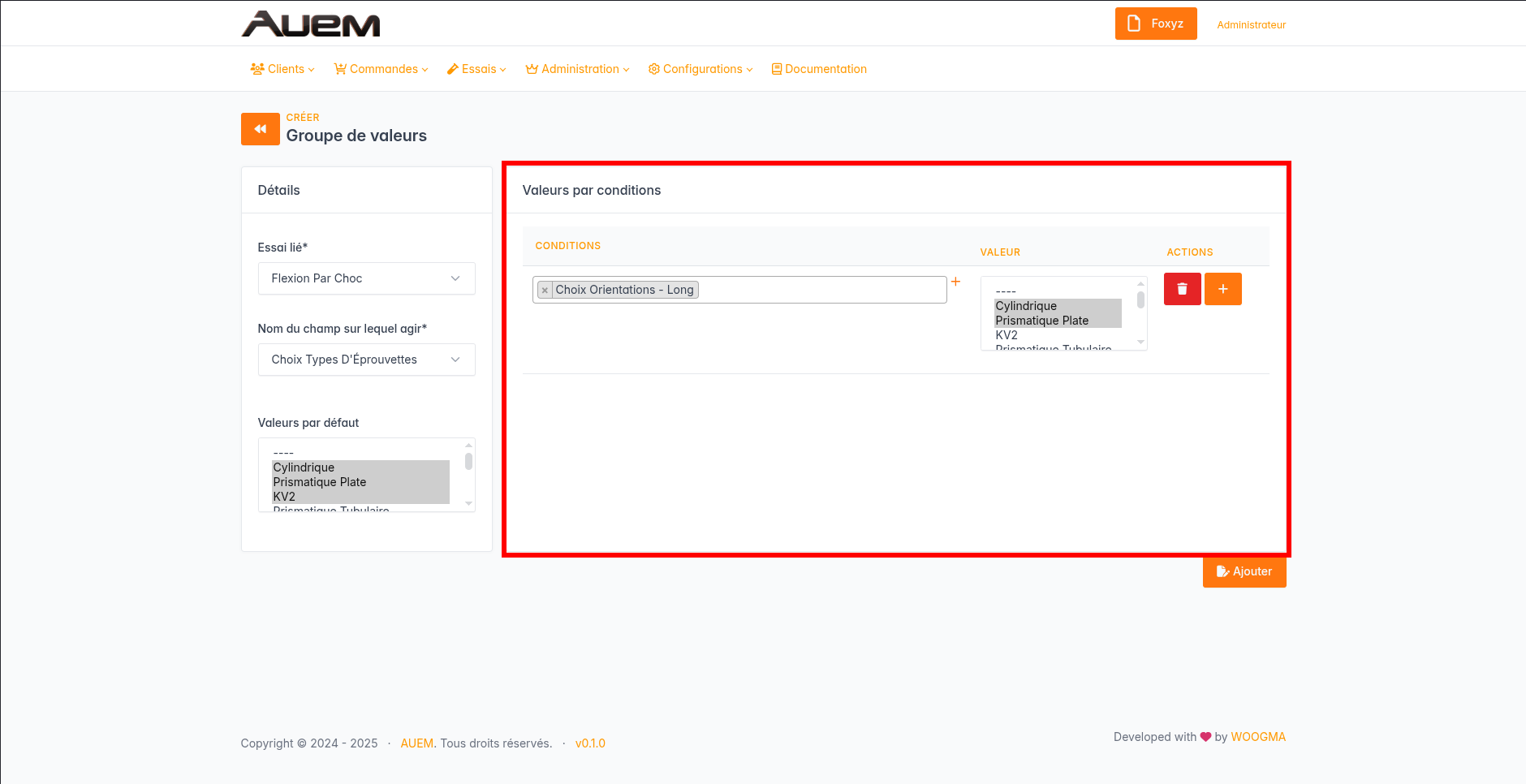Open the Essai lié dropdown
This screenshot has height=784, width=1526.
point(366,278)
